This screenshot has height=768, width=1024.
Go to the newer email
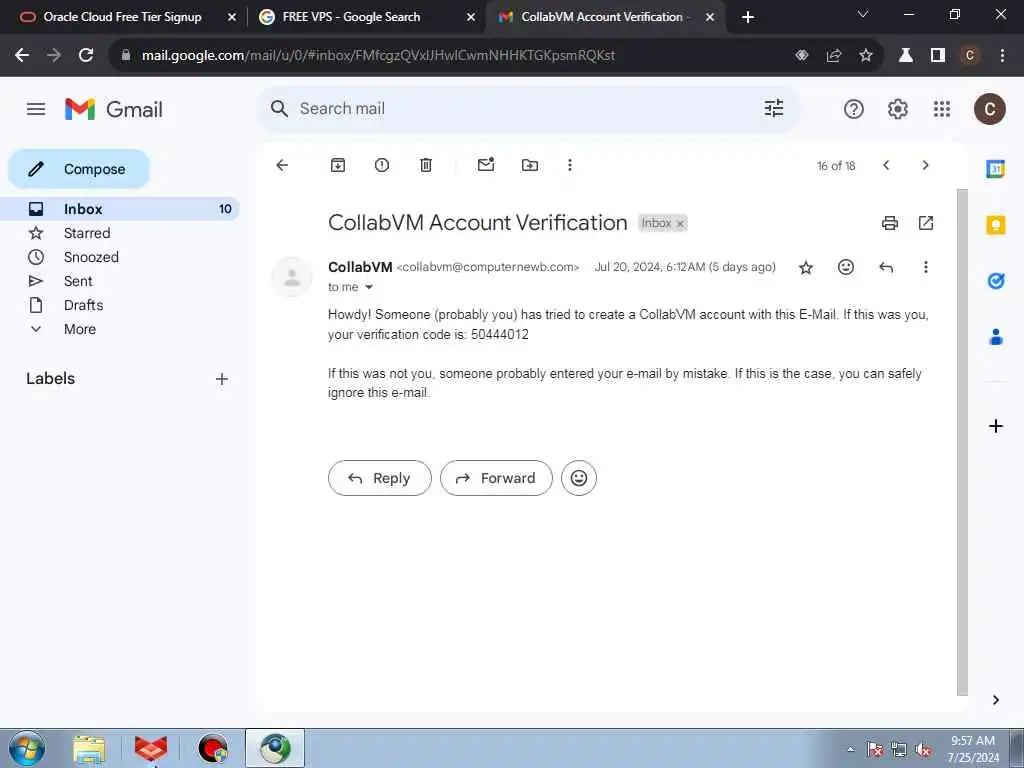click(886, 165)
